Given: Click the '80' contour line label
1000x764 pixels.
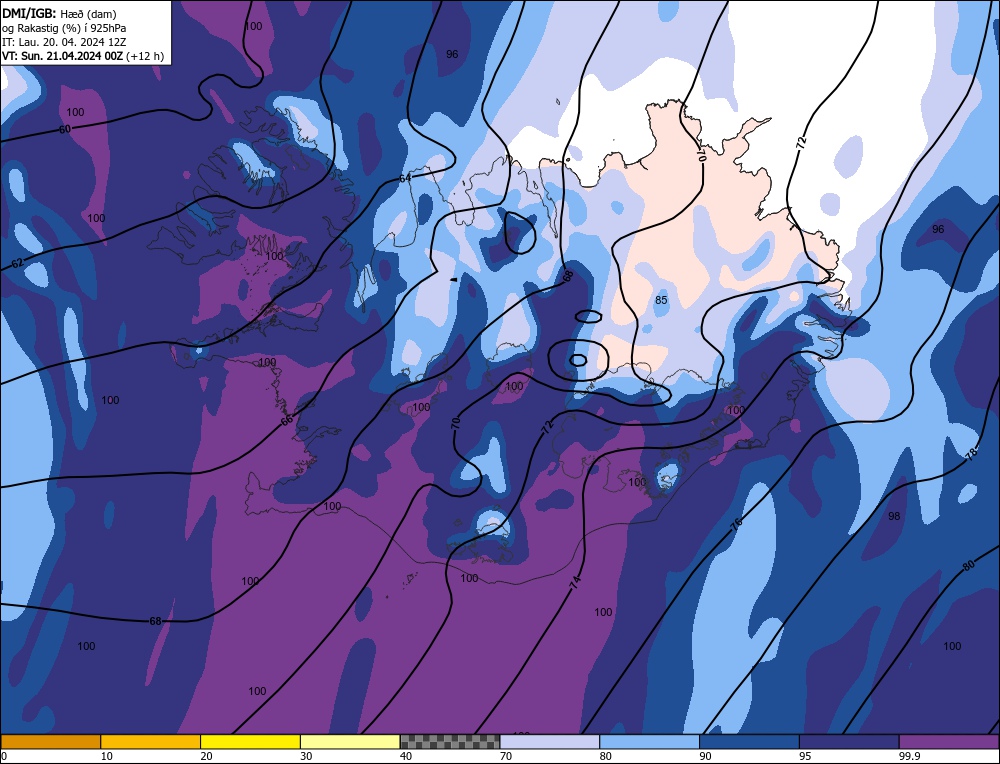Looking at the screenshot, I should point(968,565).
